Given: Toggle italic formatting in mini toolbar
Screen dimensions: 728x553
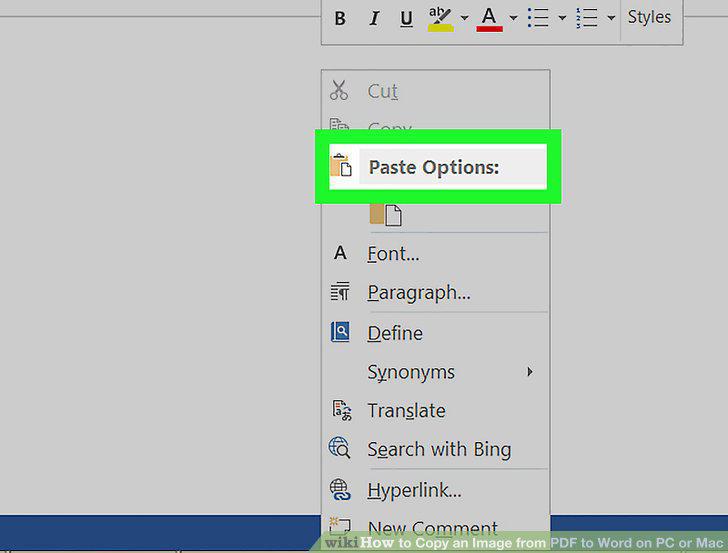Looking at the screenshot, I should coord(374,19).
